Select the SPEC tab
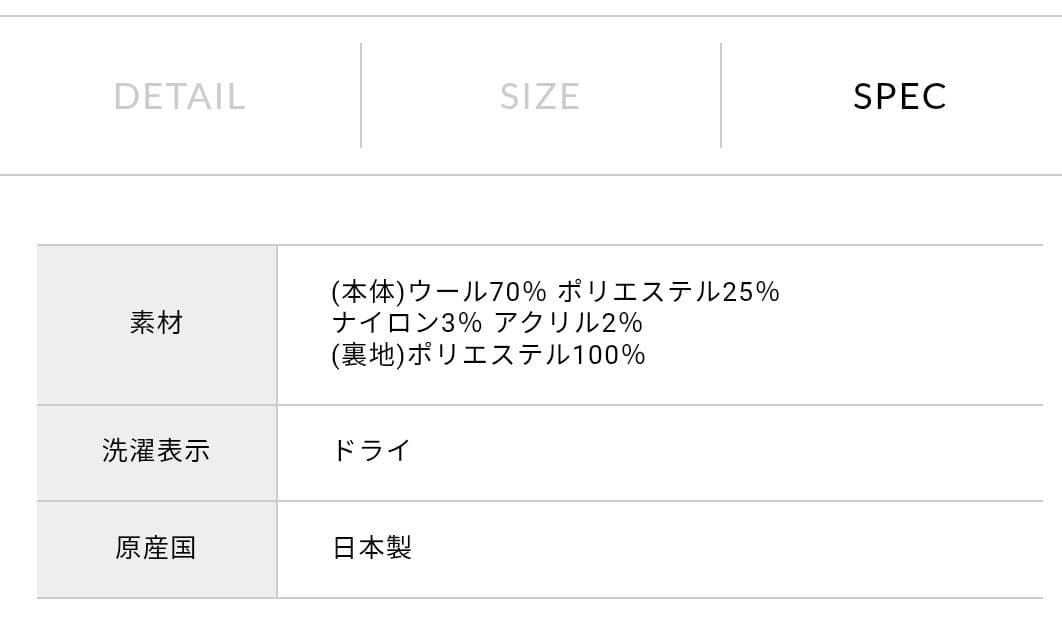 click(899, 96)
